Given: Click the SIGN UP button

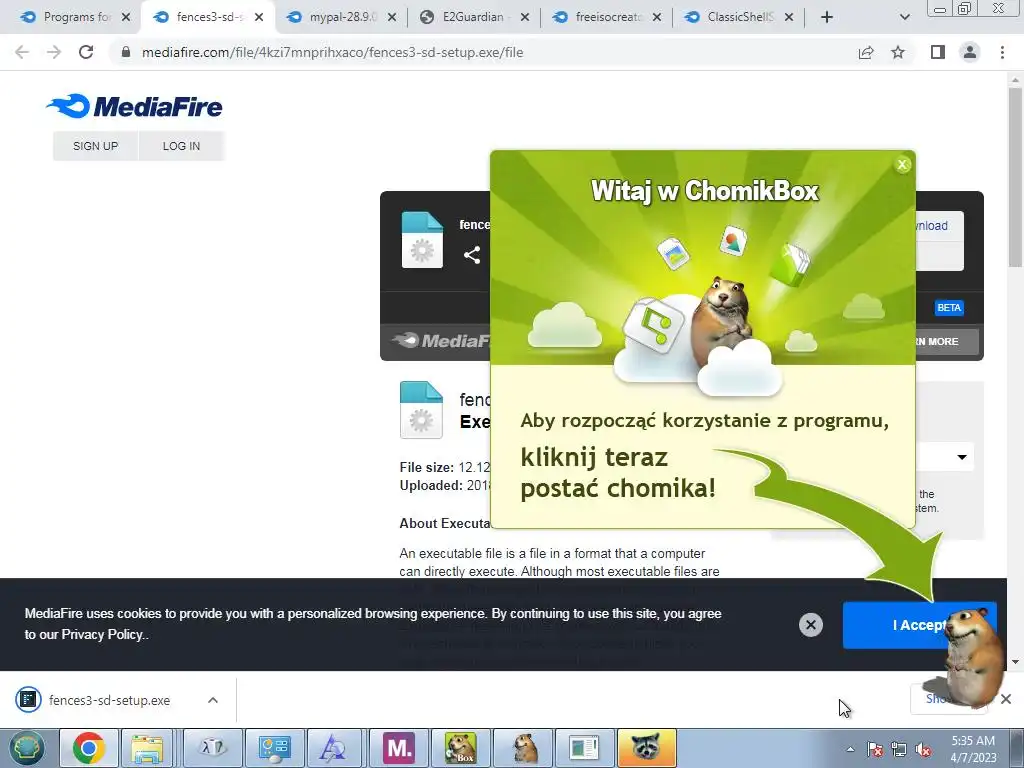Looking at the screenshot, I should 95,146.
